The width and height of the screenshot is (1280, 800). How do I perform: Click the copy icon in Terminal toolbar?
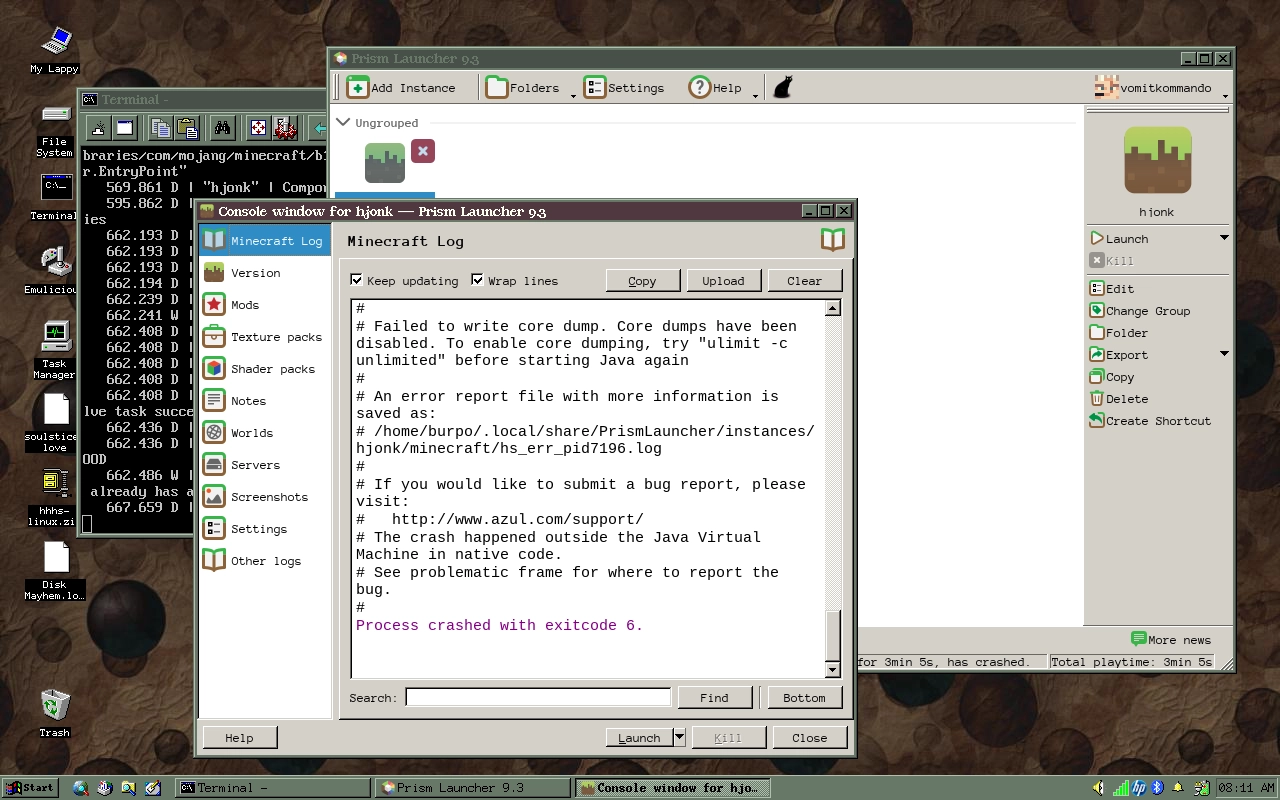[160, 128]
